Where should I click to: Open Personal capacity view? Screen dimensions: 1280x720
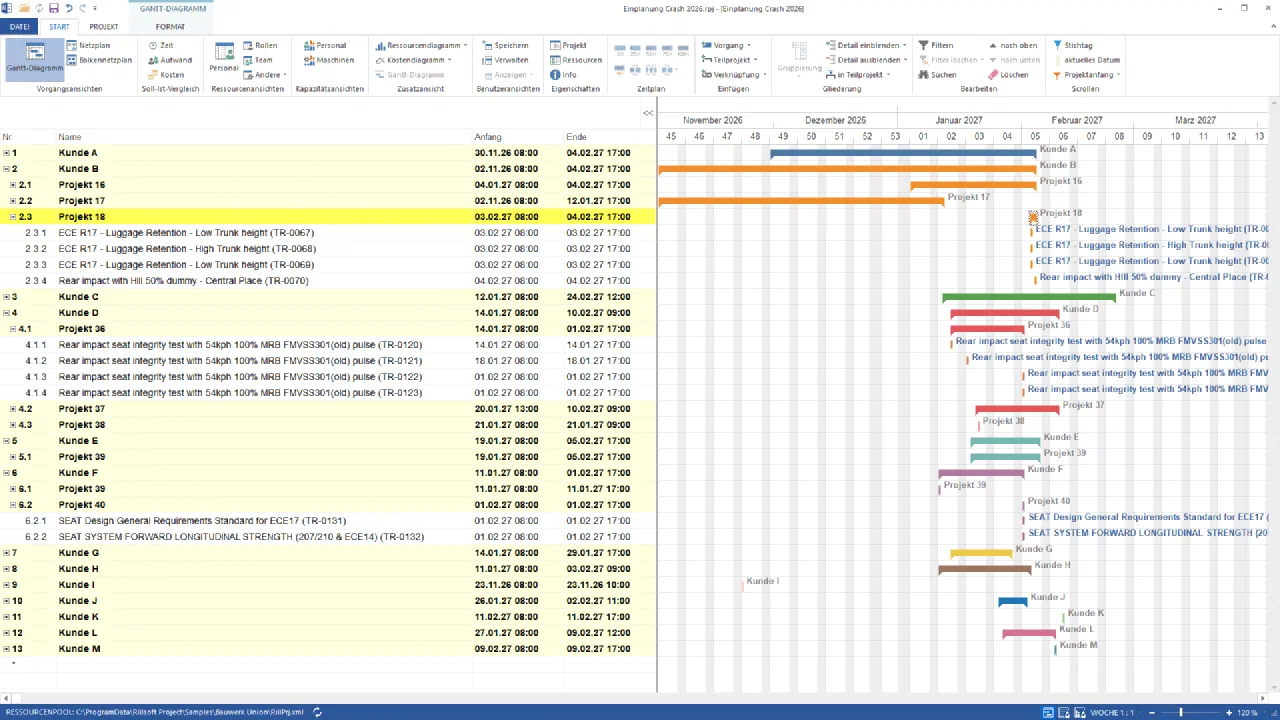[x=325, y=45]
